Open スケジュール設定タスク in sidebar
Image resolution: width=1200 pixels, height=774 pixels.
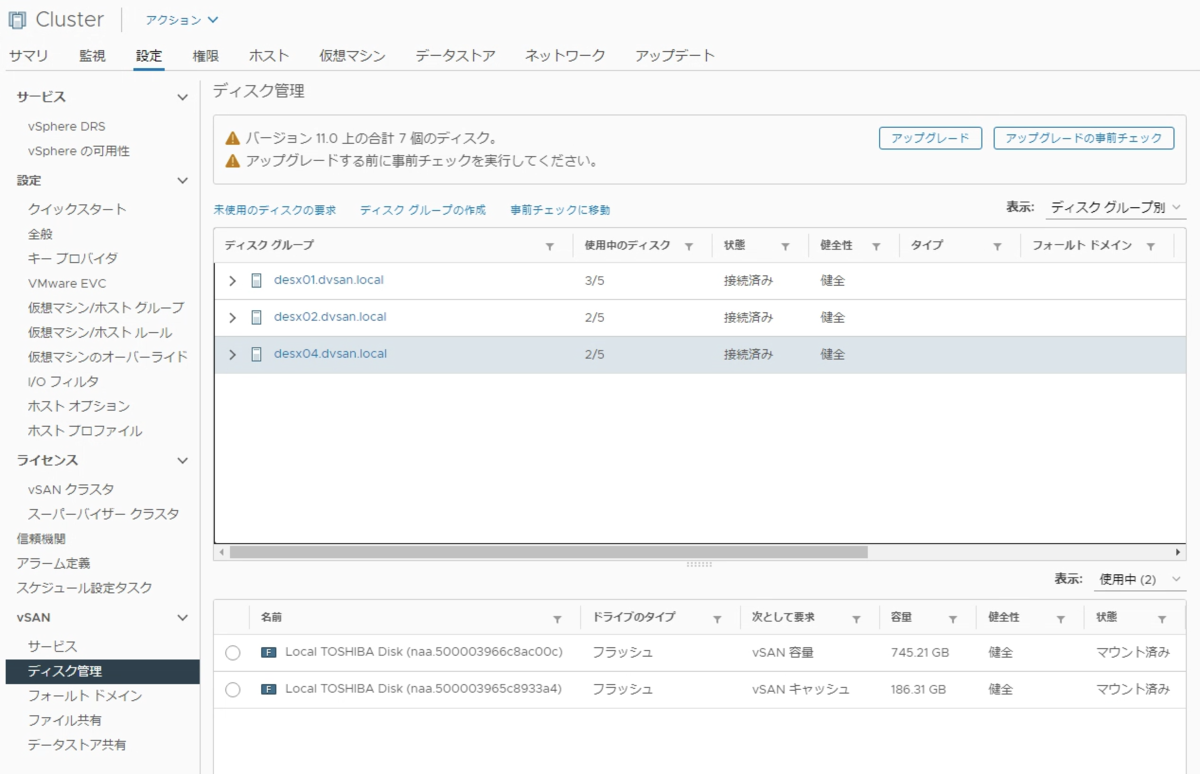coord(85,588)
